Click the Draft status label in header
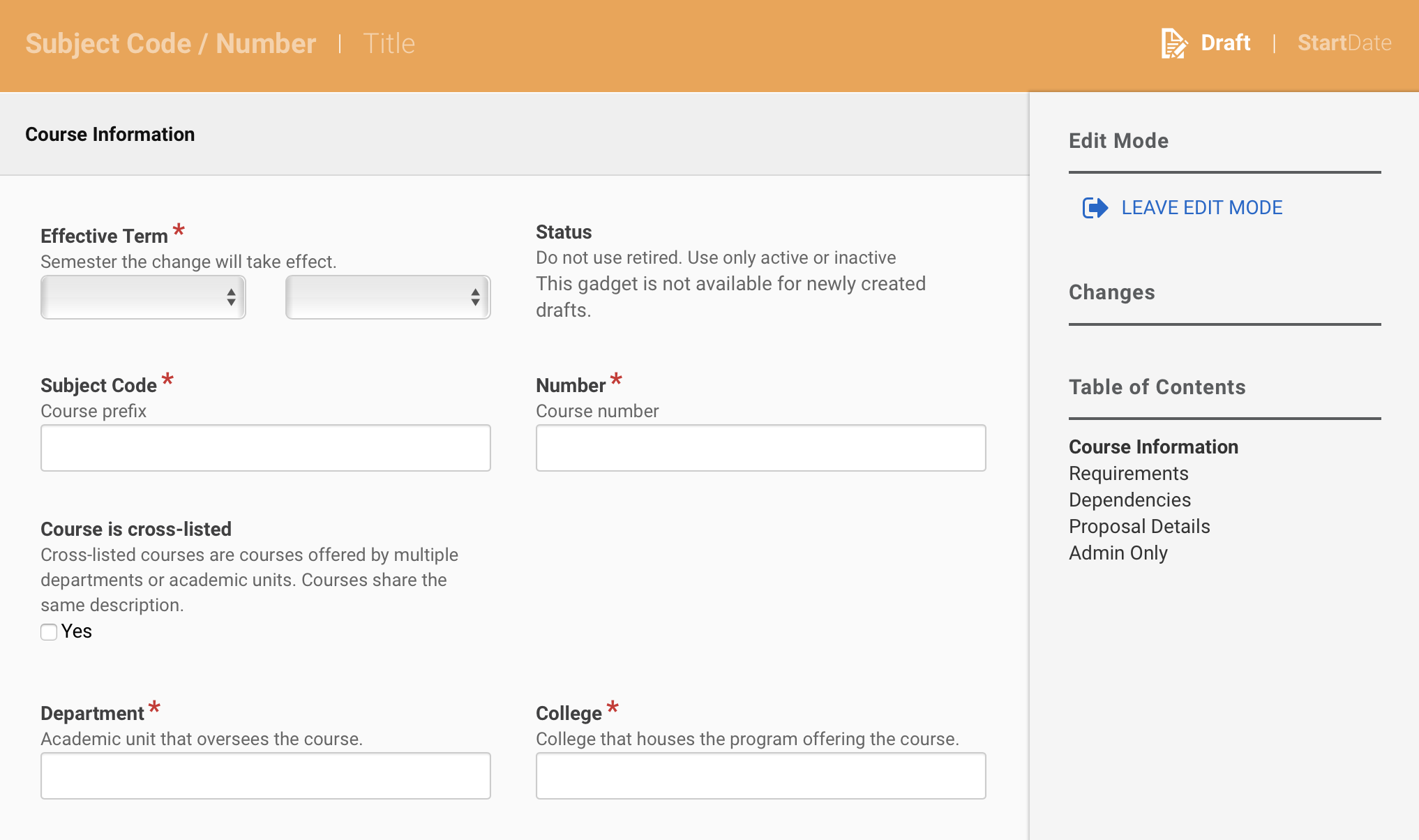Screen dimensions: 1419x840 [x=1225, y=43]
